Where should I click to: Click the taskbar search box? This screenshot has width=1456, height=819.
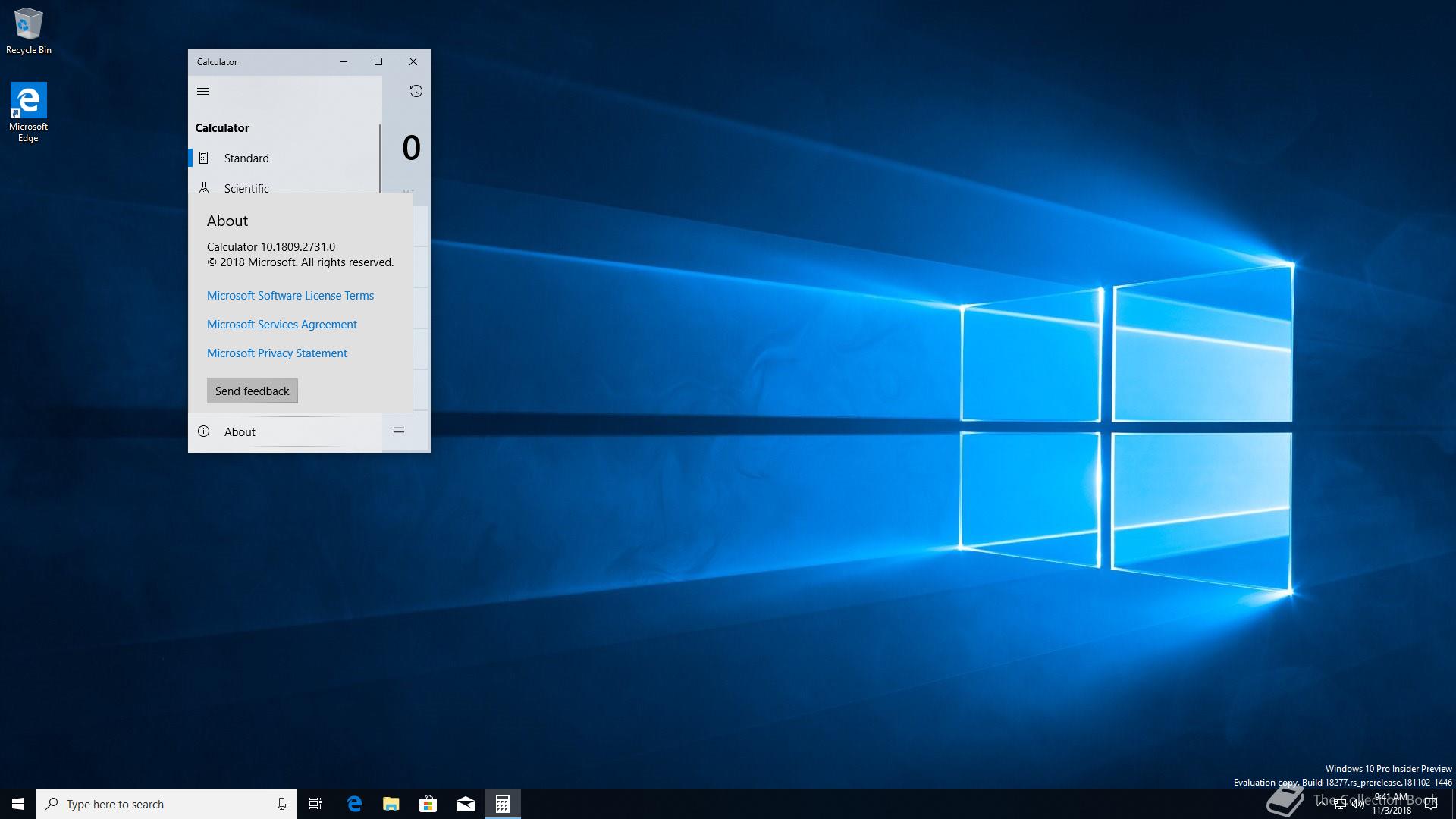166,804
